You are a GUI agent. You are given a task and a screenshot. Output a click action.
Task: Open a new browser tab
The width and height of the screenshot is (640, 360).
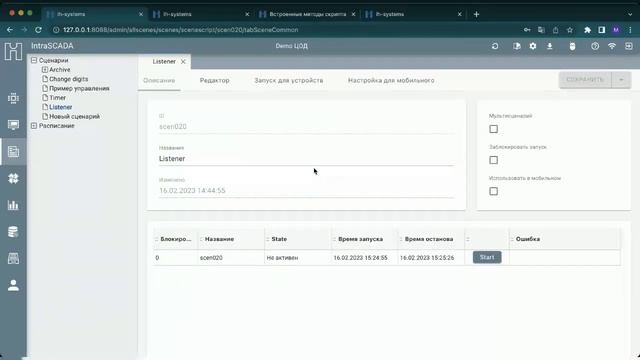pyautogui.click(x=476, y=14)
